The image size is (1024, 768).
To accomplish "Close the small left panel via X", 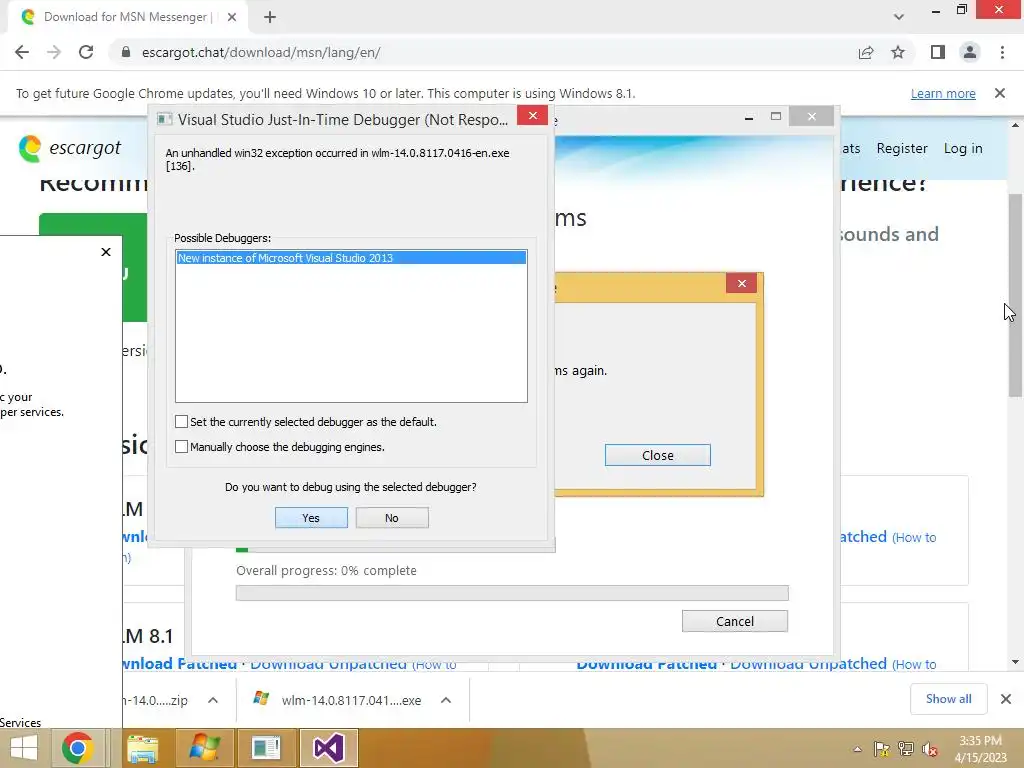I will 106,252.
